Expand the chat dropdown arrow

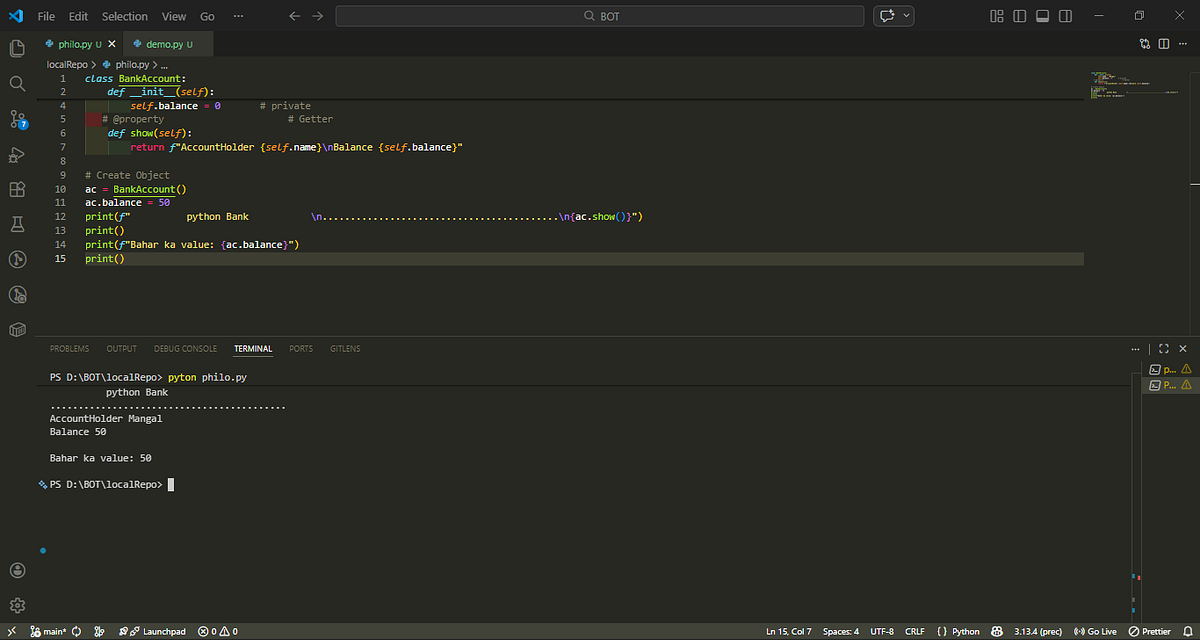point(907,16)
